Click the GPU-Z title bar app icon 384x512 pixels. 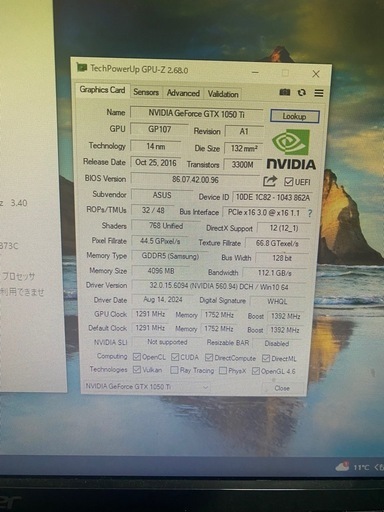coord(81,68)
